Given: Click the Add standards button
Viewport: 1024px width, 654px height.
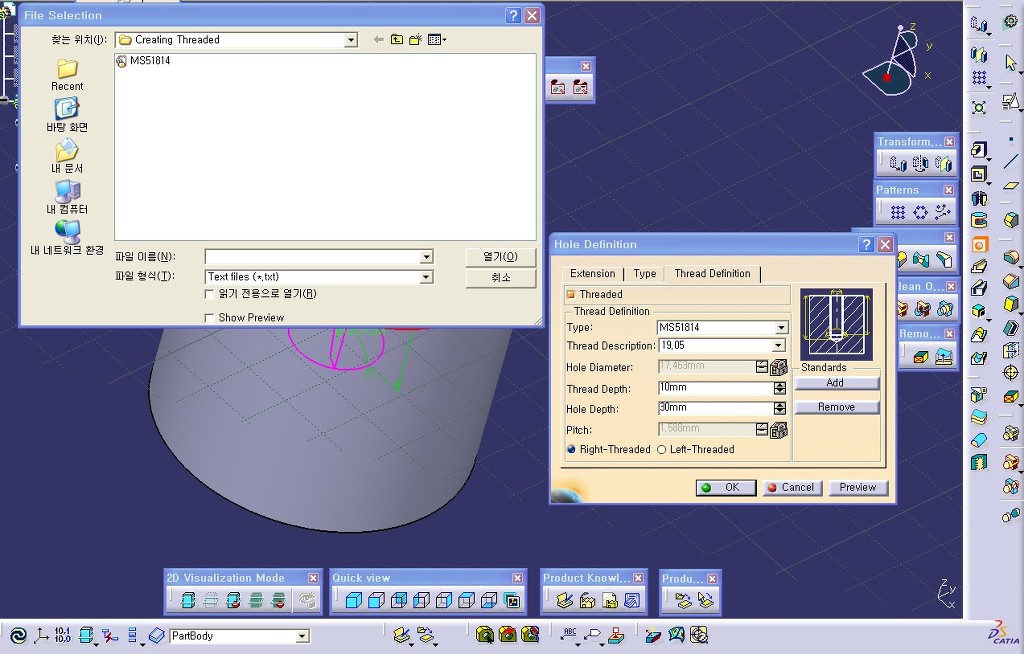Looking at the screenshot, I should tap(836, 383).
